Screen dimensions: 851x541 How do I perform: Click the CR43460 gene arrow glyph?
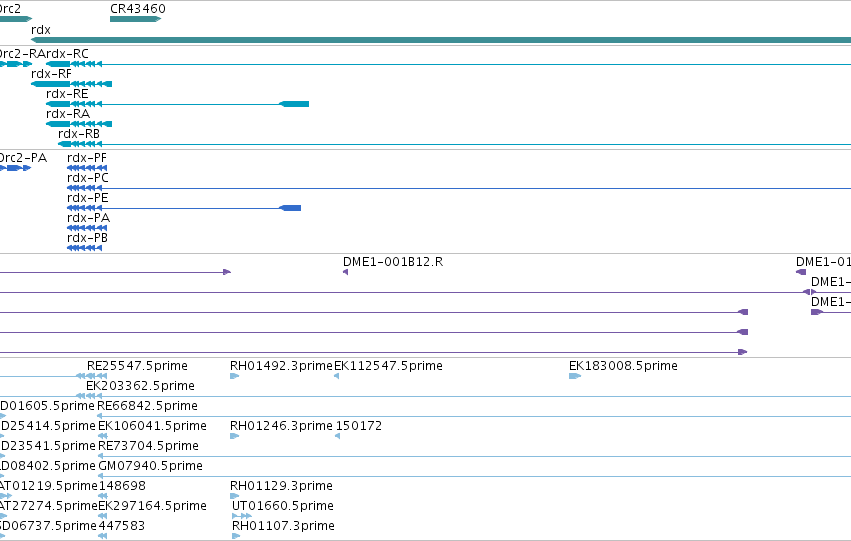(136, 20)
